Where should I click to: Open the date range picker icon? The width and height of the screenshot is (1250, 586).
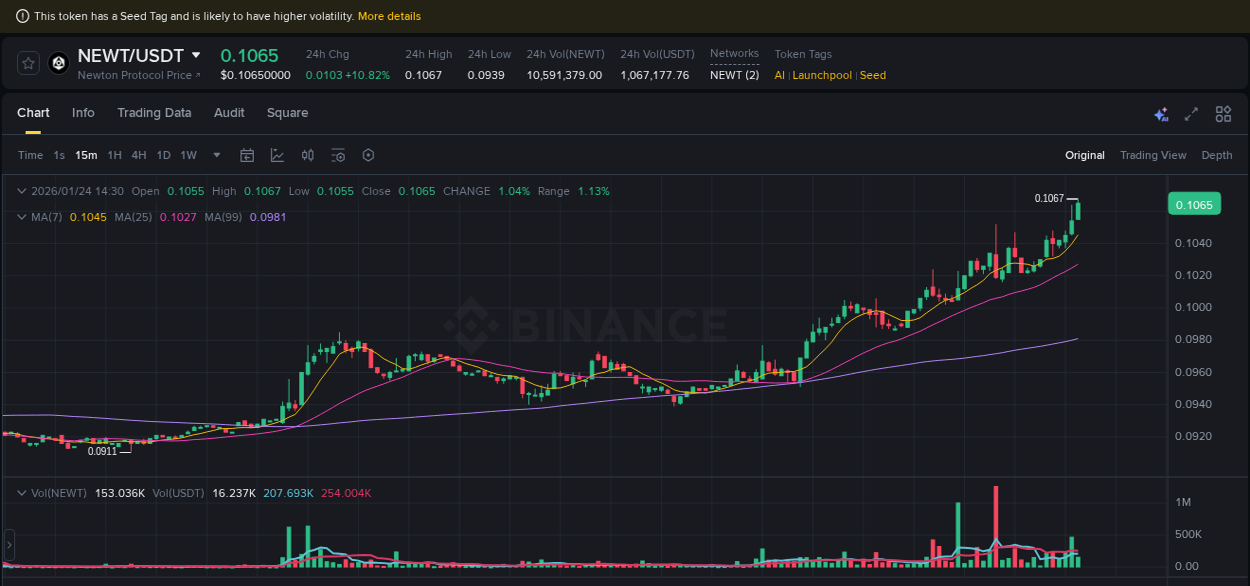[247, 155]
